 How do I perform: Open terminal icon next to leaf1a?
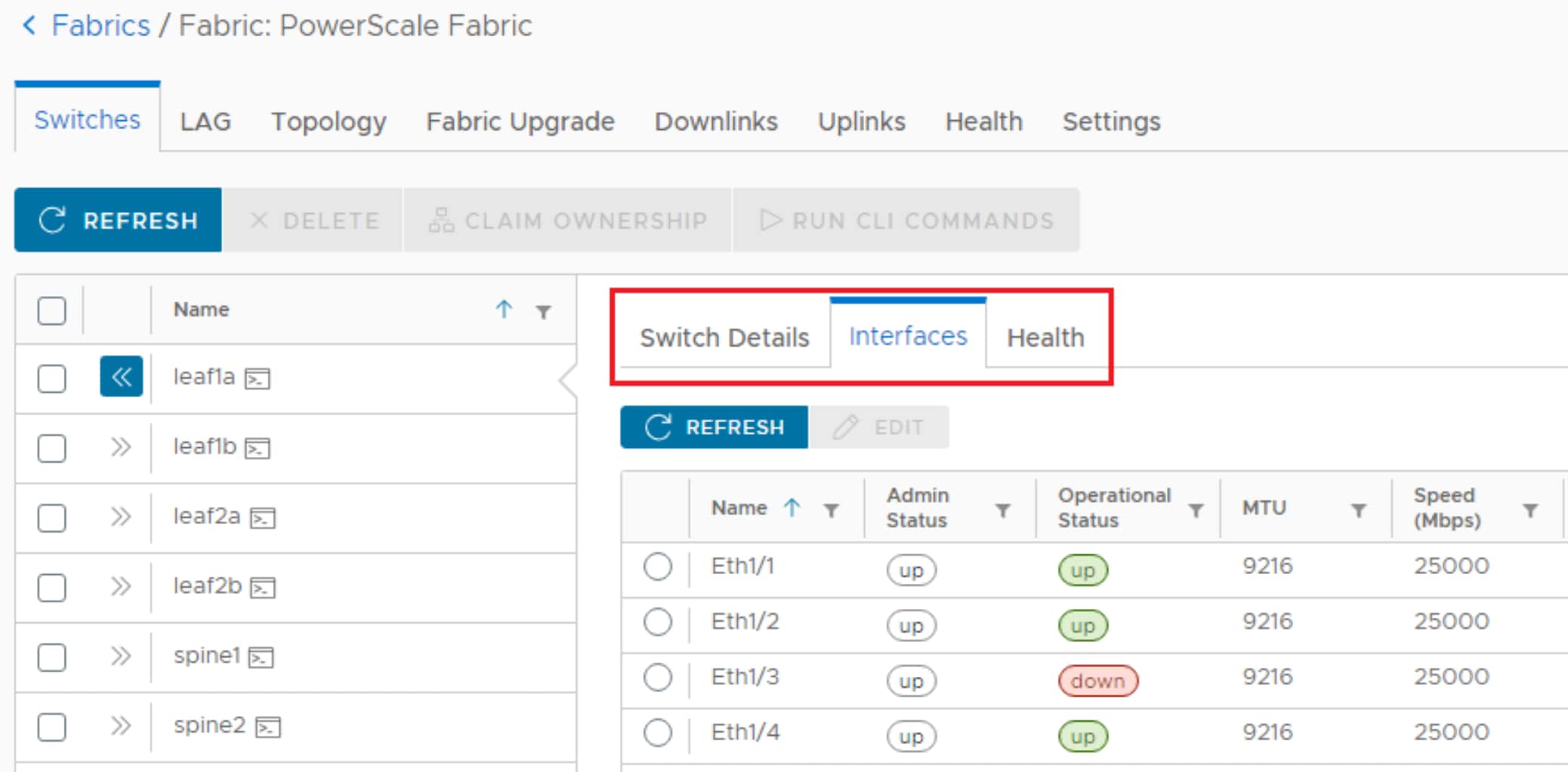pos(258,378)
